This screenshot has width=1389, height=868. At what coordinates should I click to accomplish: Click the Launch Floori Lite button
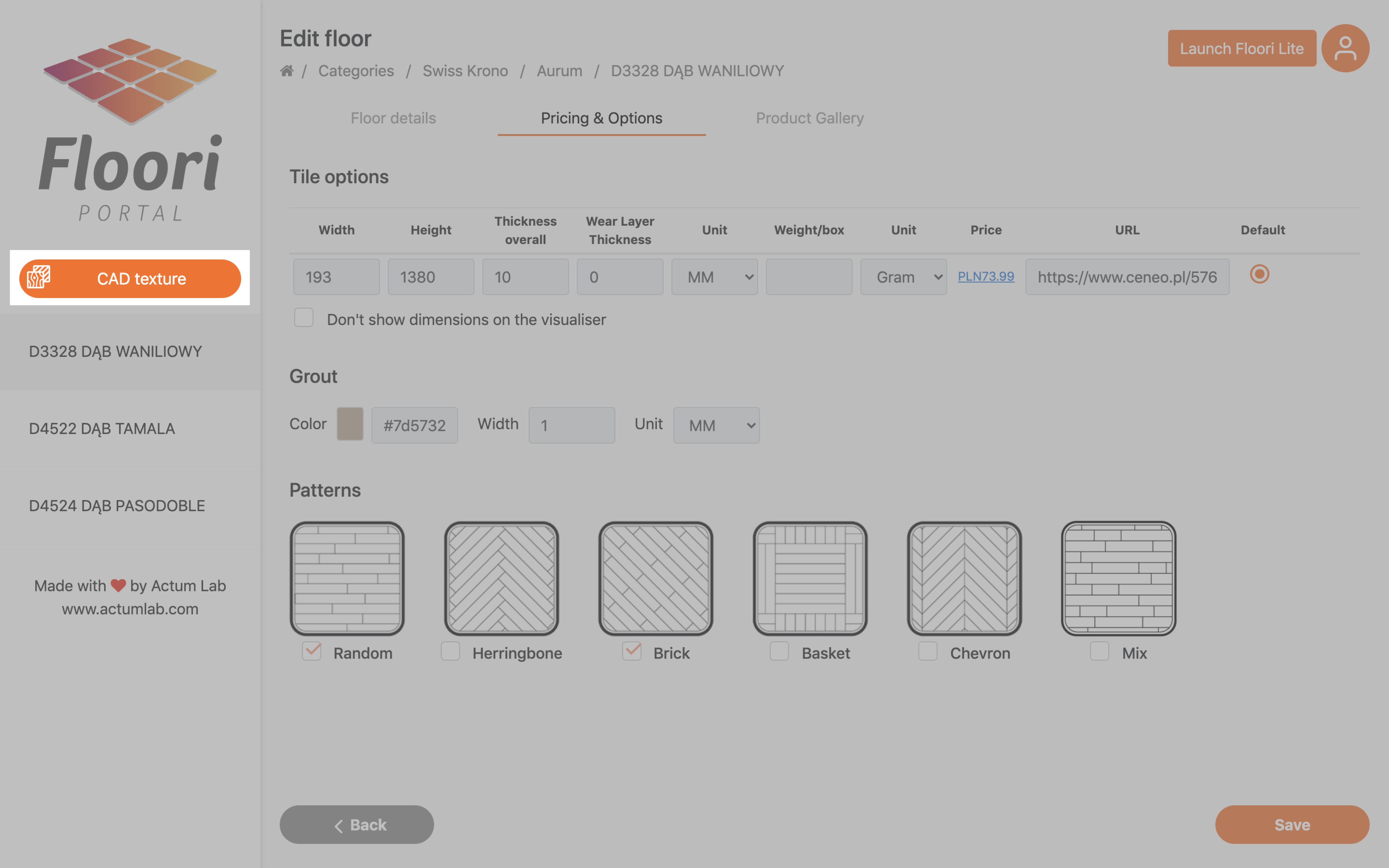tap(1242, 48)
